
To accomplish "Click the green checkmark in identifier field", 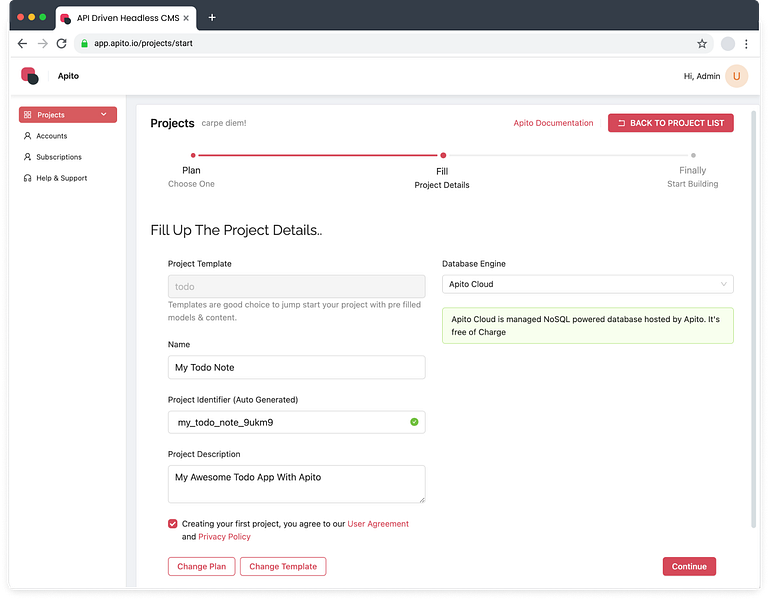I will point(414,422).
